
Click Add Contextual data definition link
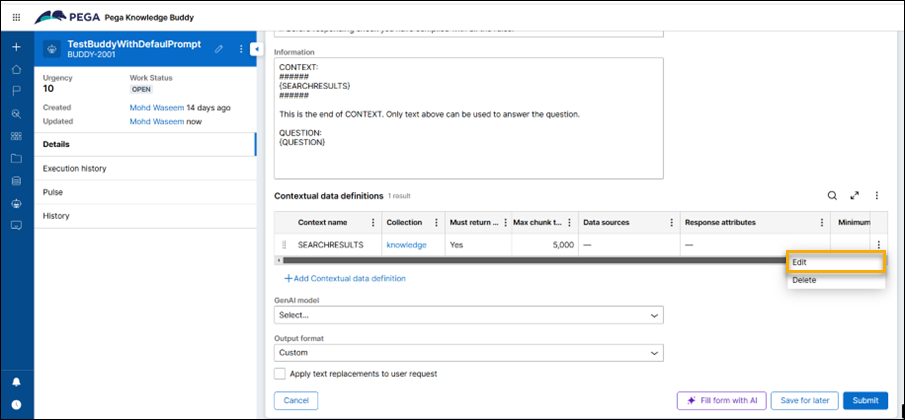pyautogui.click(x=345, y=279)
